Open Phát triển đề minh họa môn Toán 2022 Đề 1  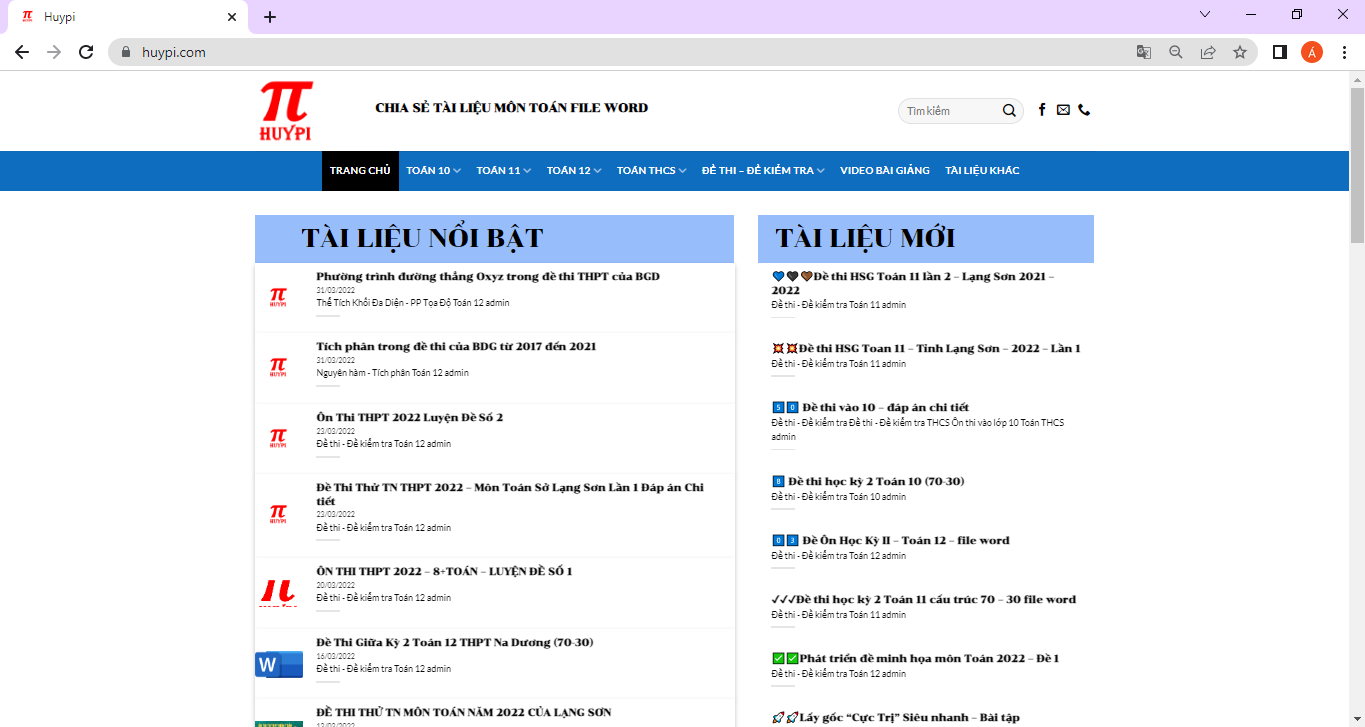point(915,659)
